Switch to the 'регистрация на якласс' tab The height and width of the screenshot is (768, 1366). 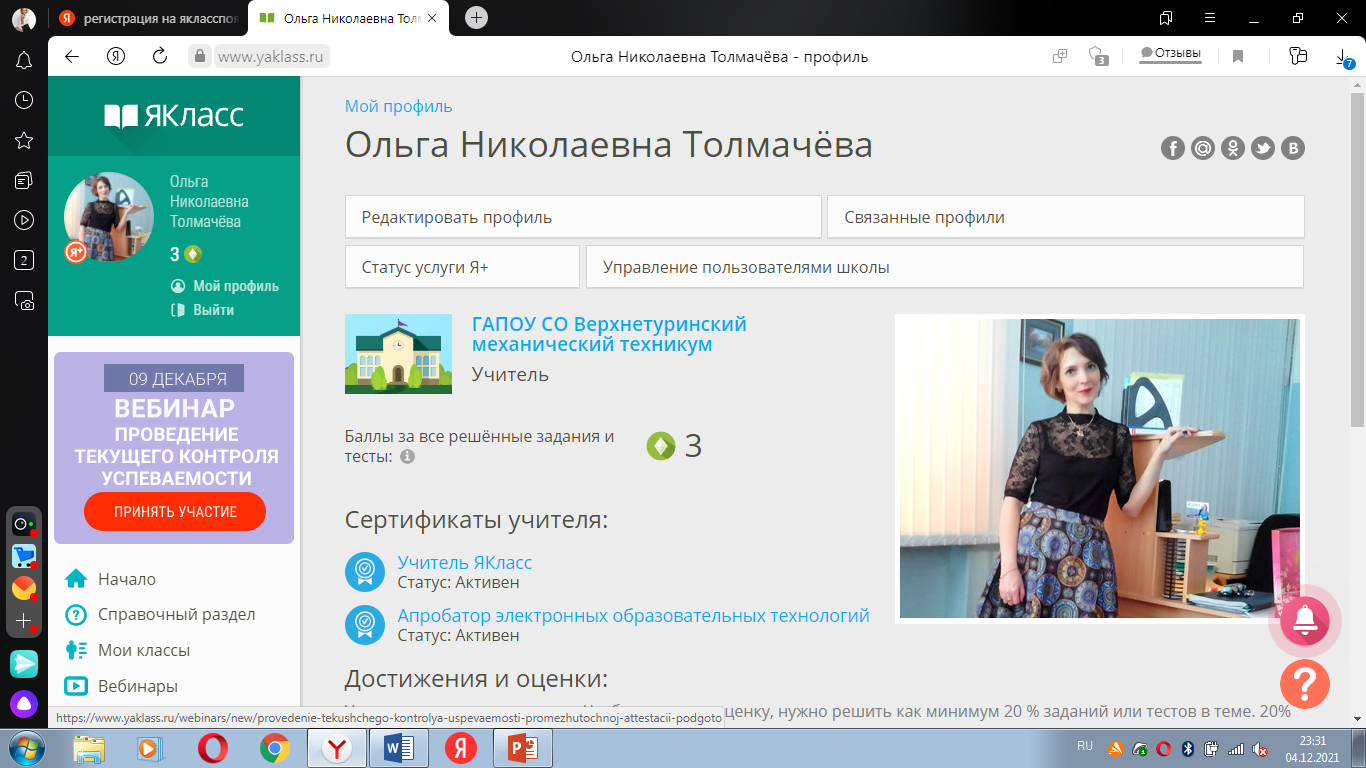[x=146, y=18]
